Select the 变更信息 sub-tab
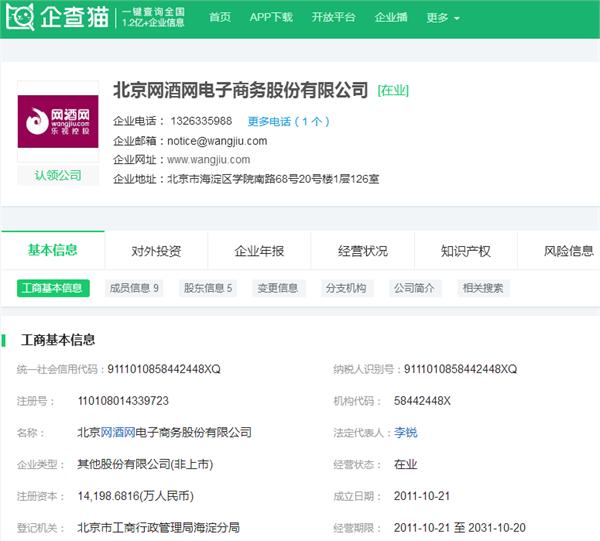 coord(278,288)
